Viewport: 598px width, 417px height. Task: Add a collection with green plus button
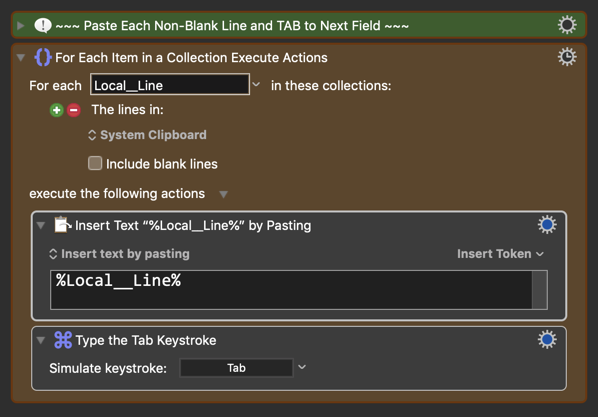click(x=56, y=110)
